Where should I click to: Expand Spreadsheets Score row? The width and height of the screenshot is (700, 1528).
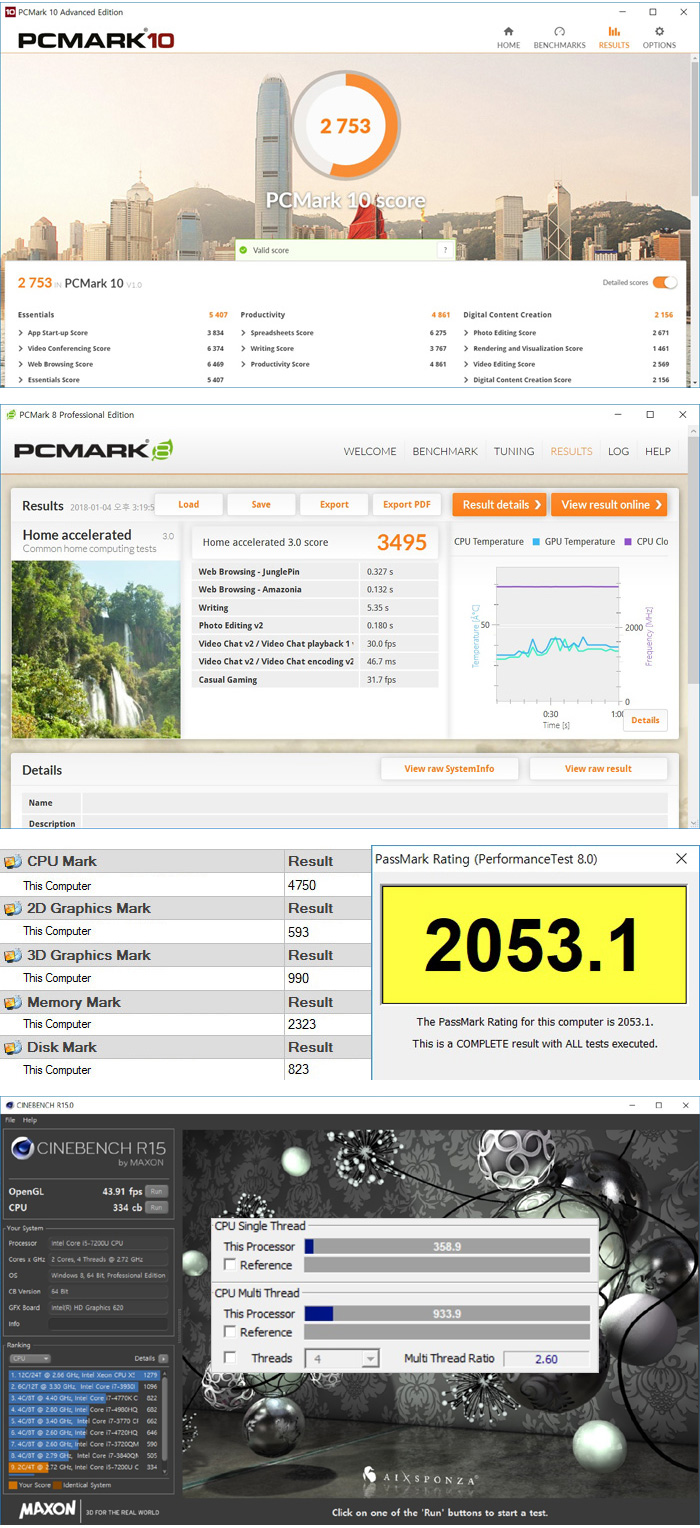click(245, 333)
